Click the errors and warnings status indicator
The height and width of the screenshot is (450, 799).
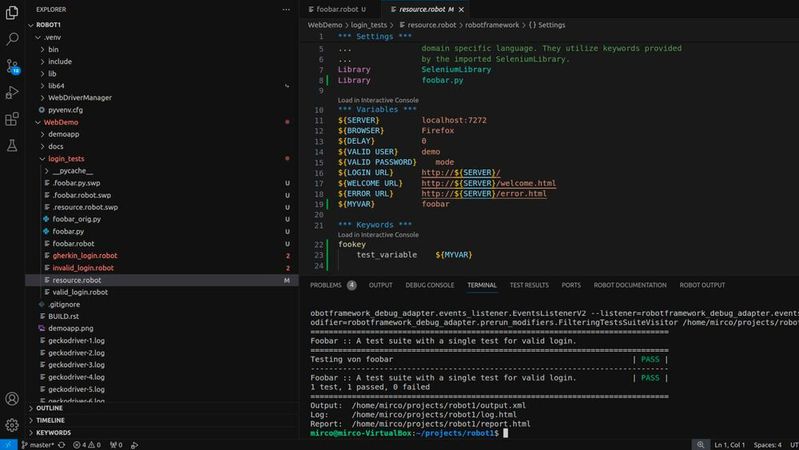[x=87, y=445]
